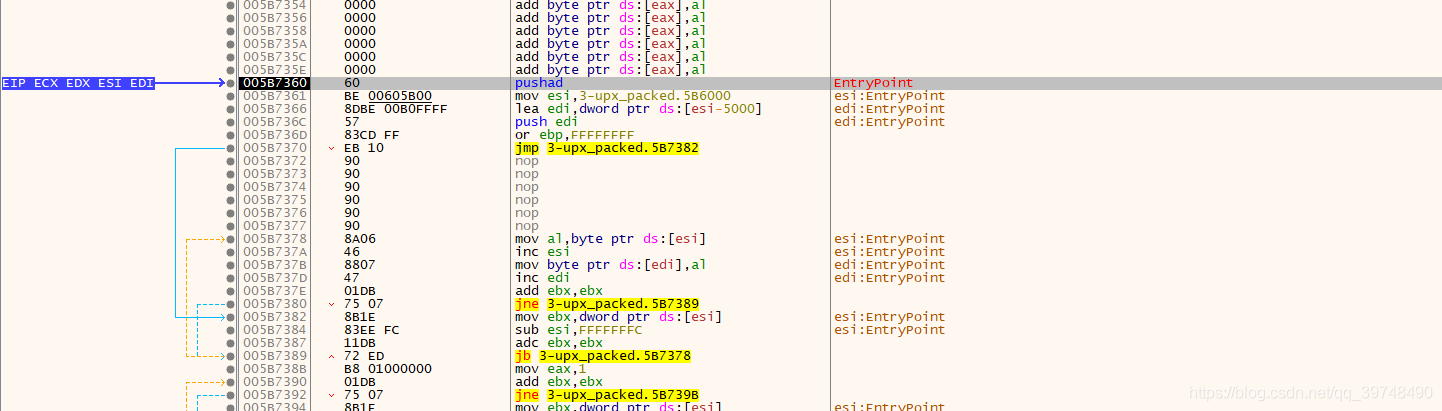Click bytes 8B1E at 005B7382
Viewport: 1442px width, 411px height.
(361, 317)
